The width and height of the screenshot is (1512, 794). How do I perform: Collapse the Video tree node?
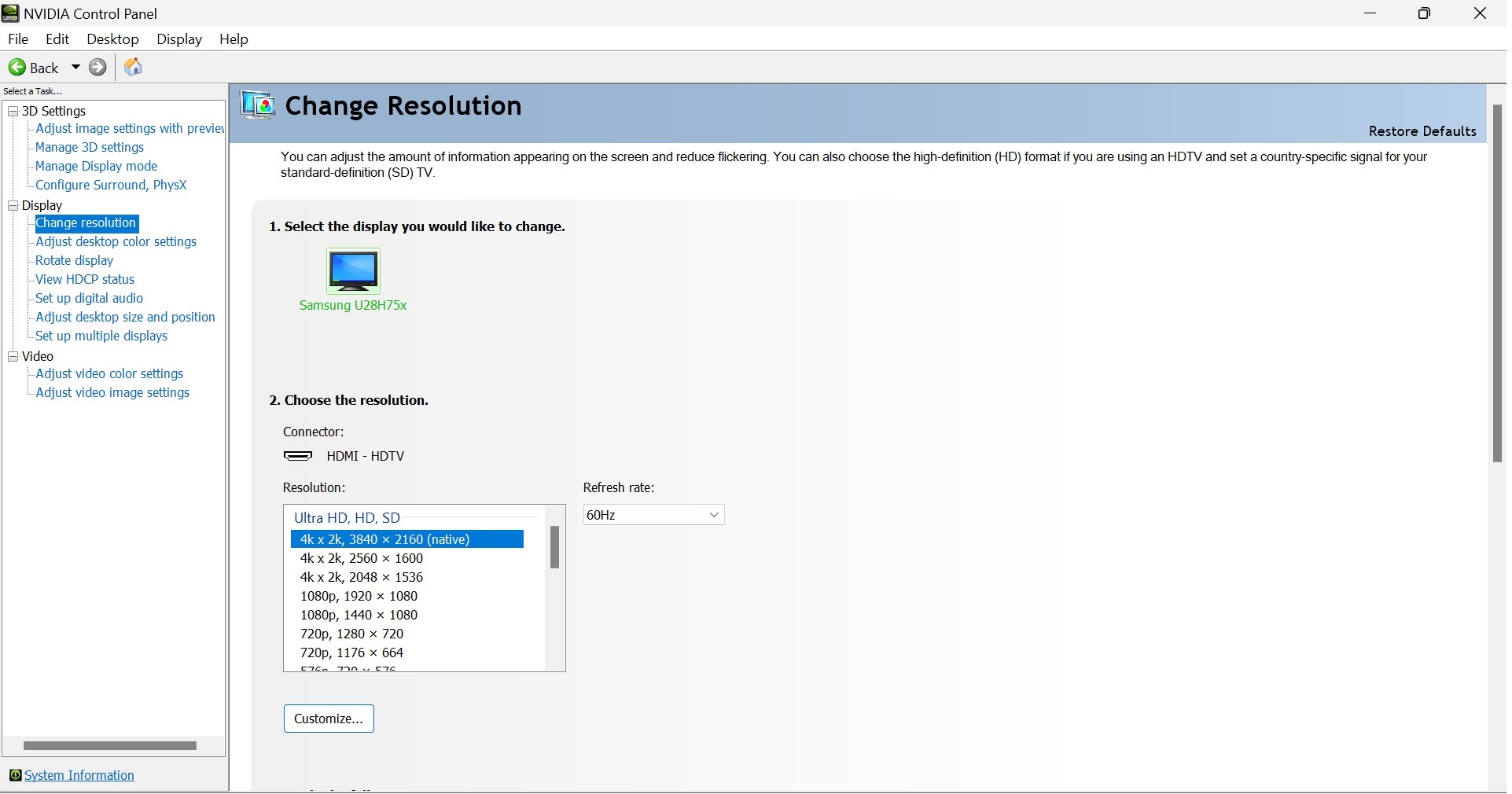13,357
